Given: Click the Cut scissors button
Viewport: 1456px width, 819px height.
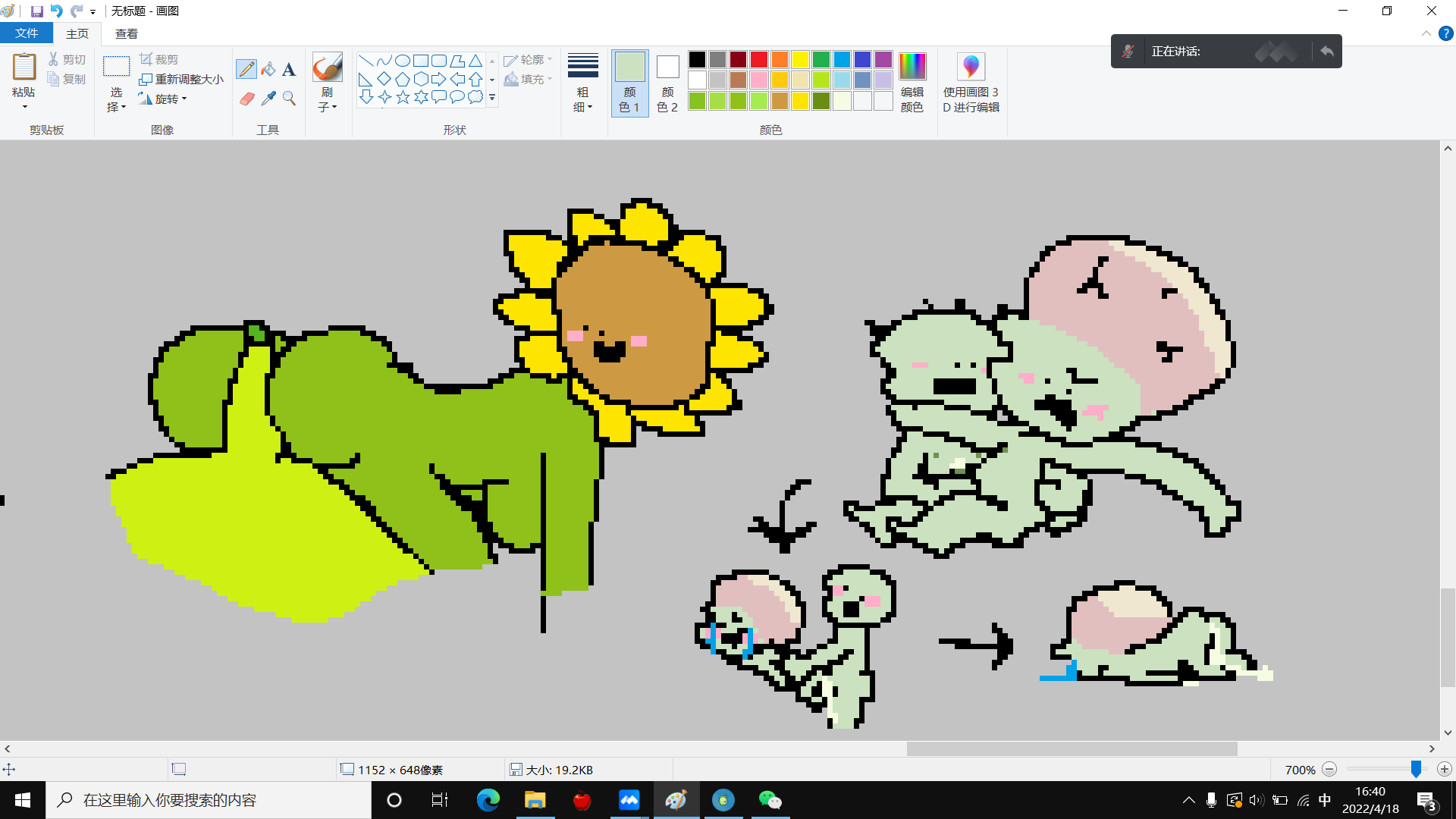Looking at the screenshot, I should coord(67,59).
